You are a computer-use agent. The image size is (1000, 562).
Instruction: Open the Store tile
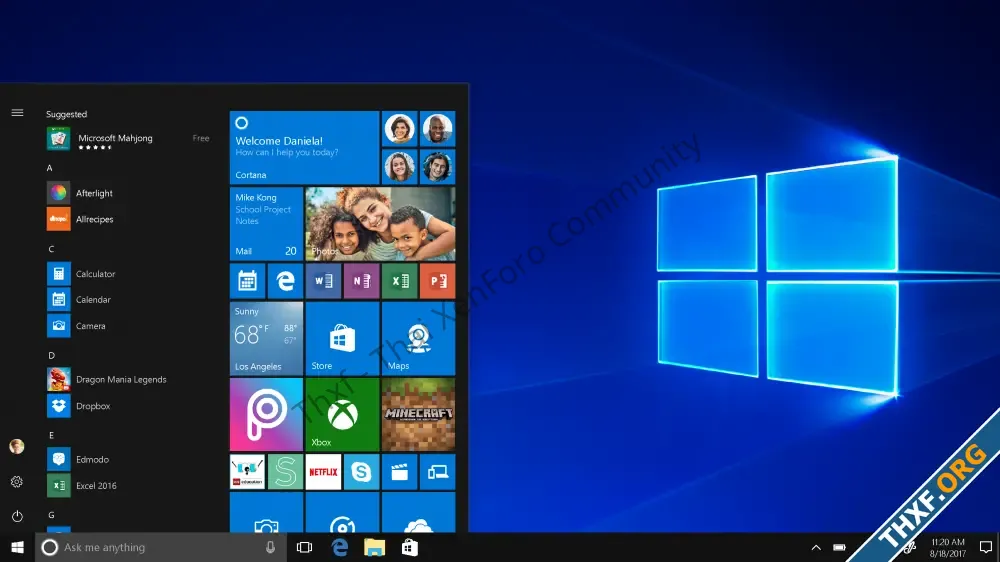(x=342, y=338)
